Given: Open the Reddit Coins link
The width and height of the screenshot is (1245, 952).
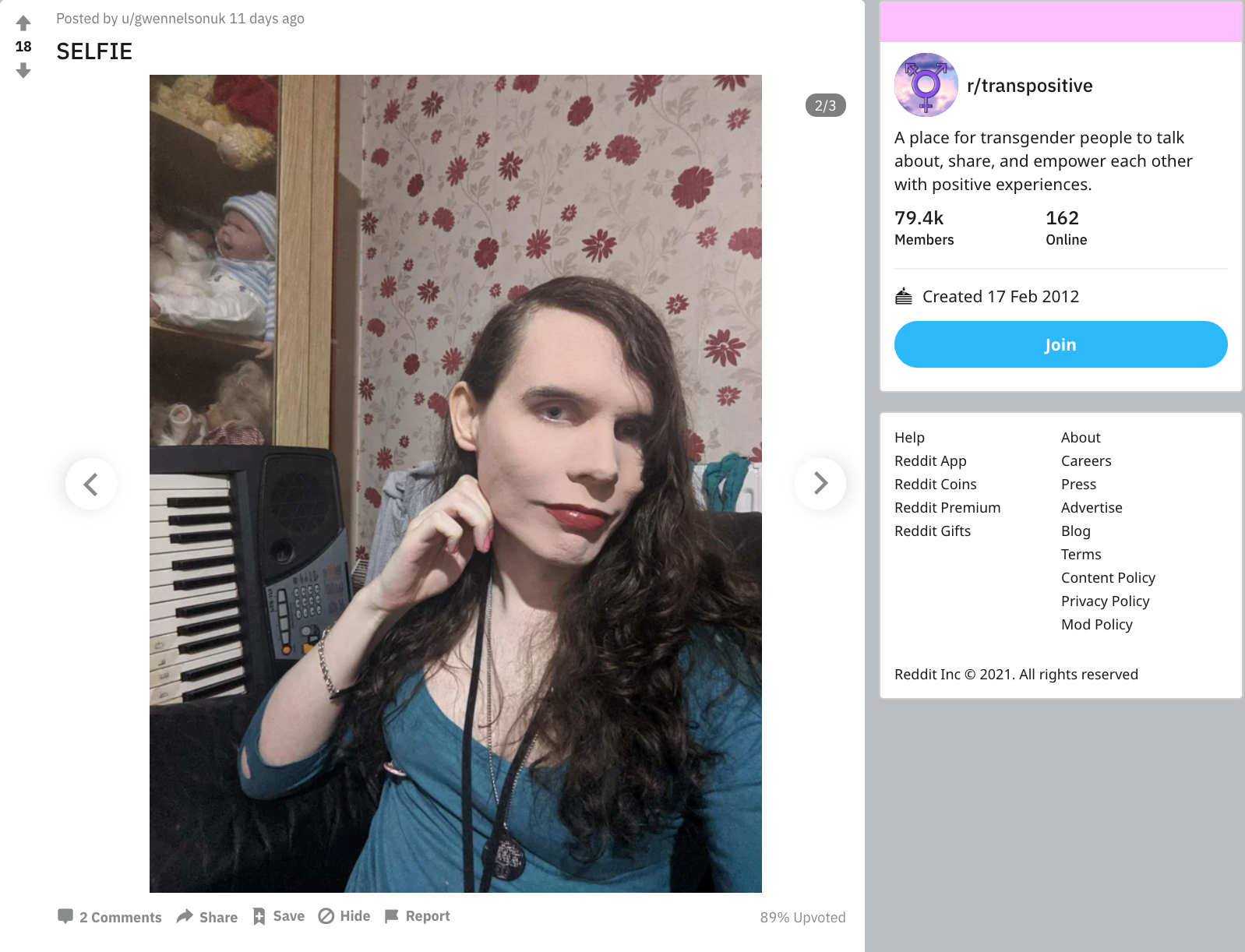Looking at the screenshot, I should (x=935, y=485).
